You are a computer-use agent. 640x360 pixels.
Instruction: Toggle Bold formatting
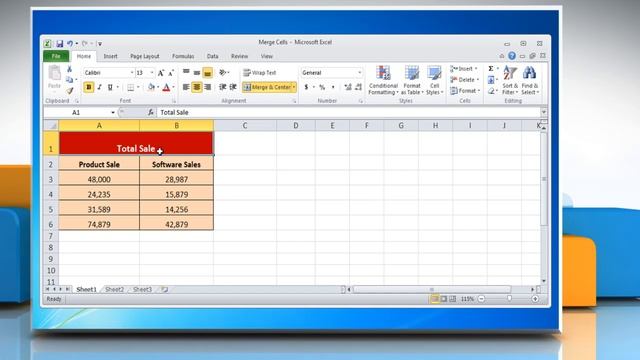tap(89, 87)
